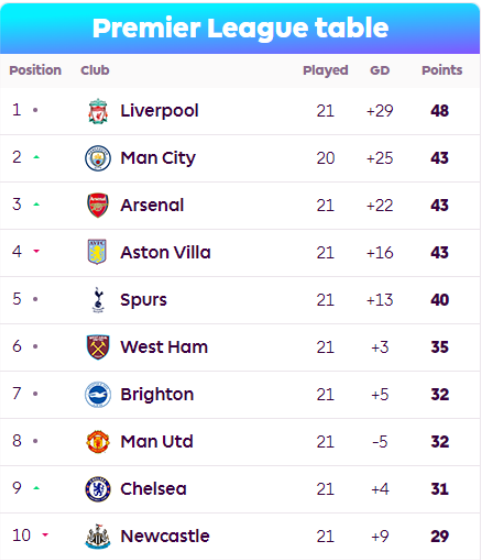Open the Chelsea team name link

click(x=153, y=489)
